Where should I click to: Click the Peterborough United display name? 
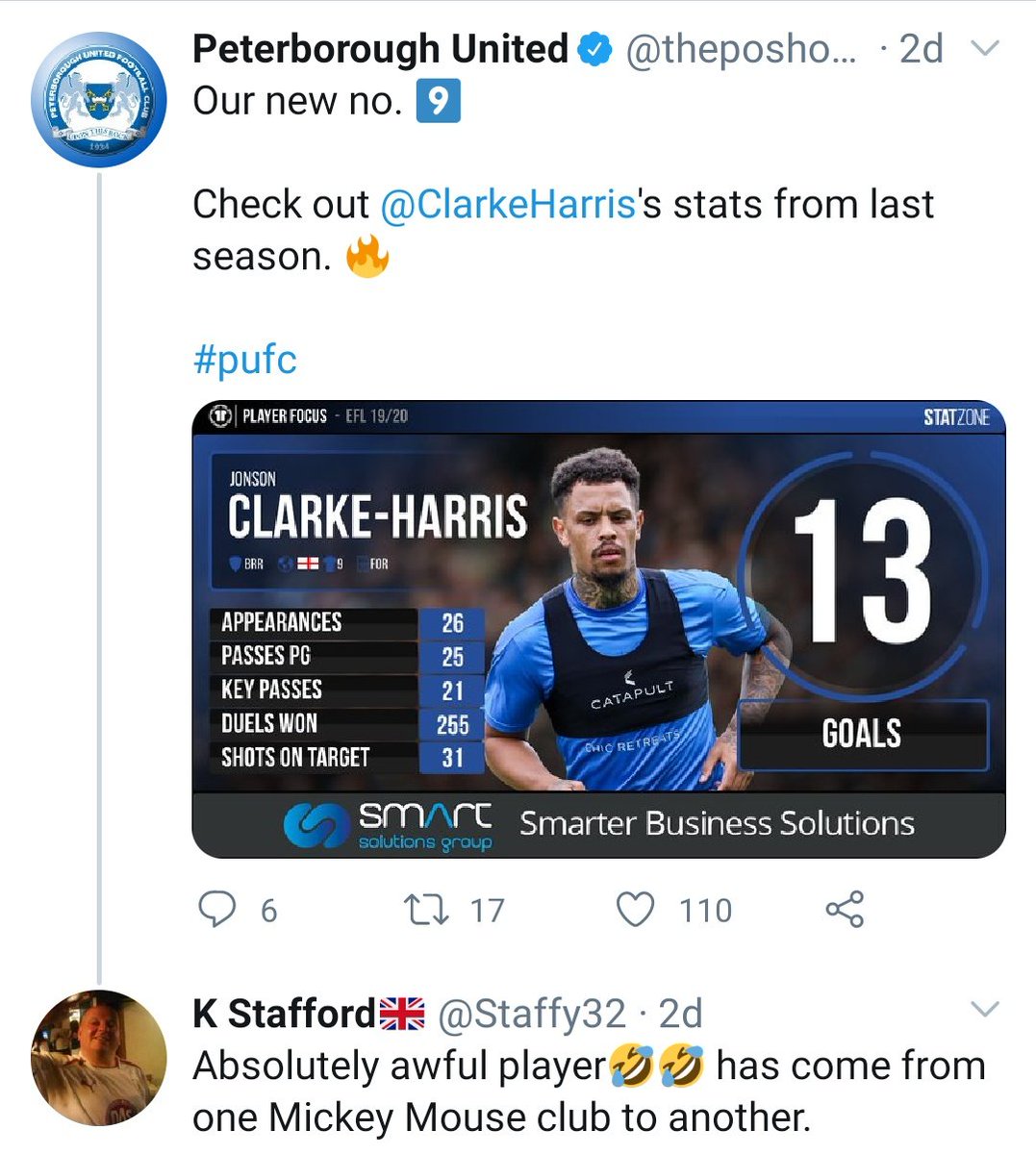coord(381,49)
